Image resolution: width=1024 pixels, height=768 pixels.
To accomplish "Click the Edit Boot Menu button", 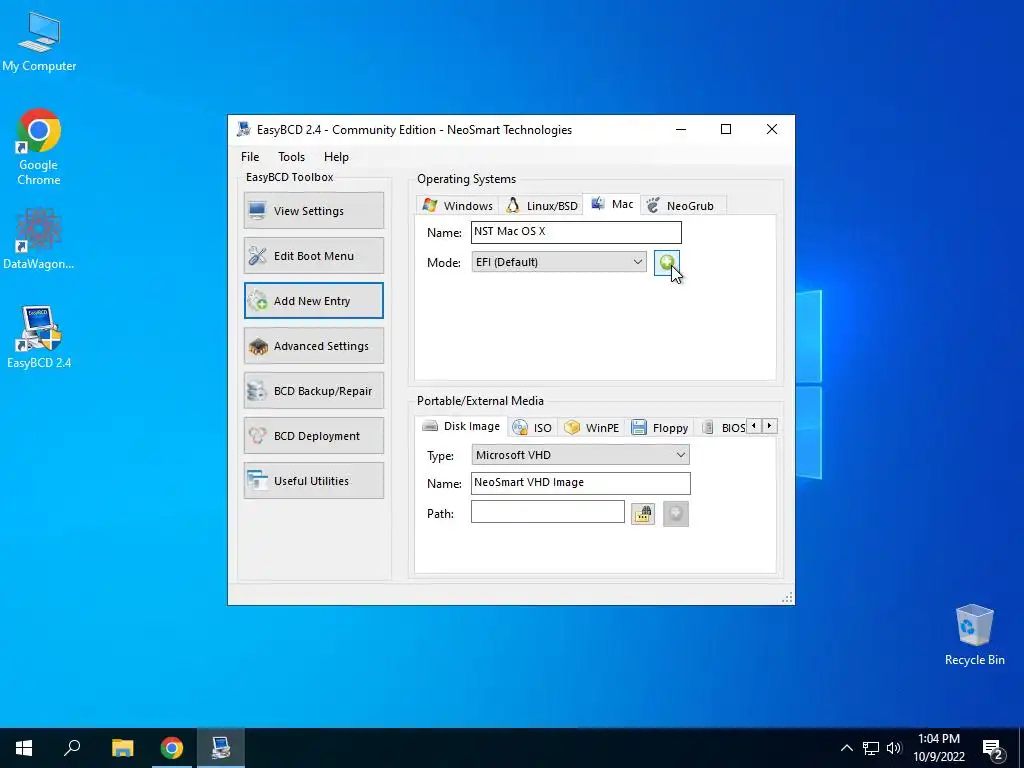I will (314, 255).
